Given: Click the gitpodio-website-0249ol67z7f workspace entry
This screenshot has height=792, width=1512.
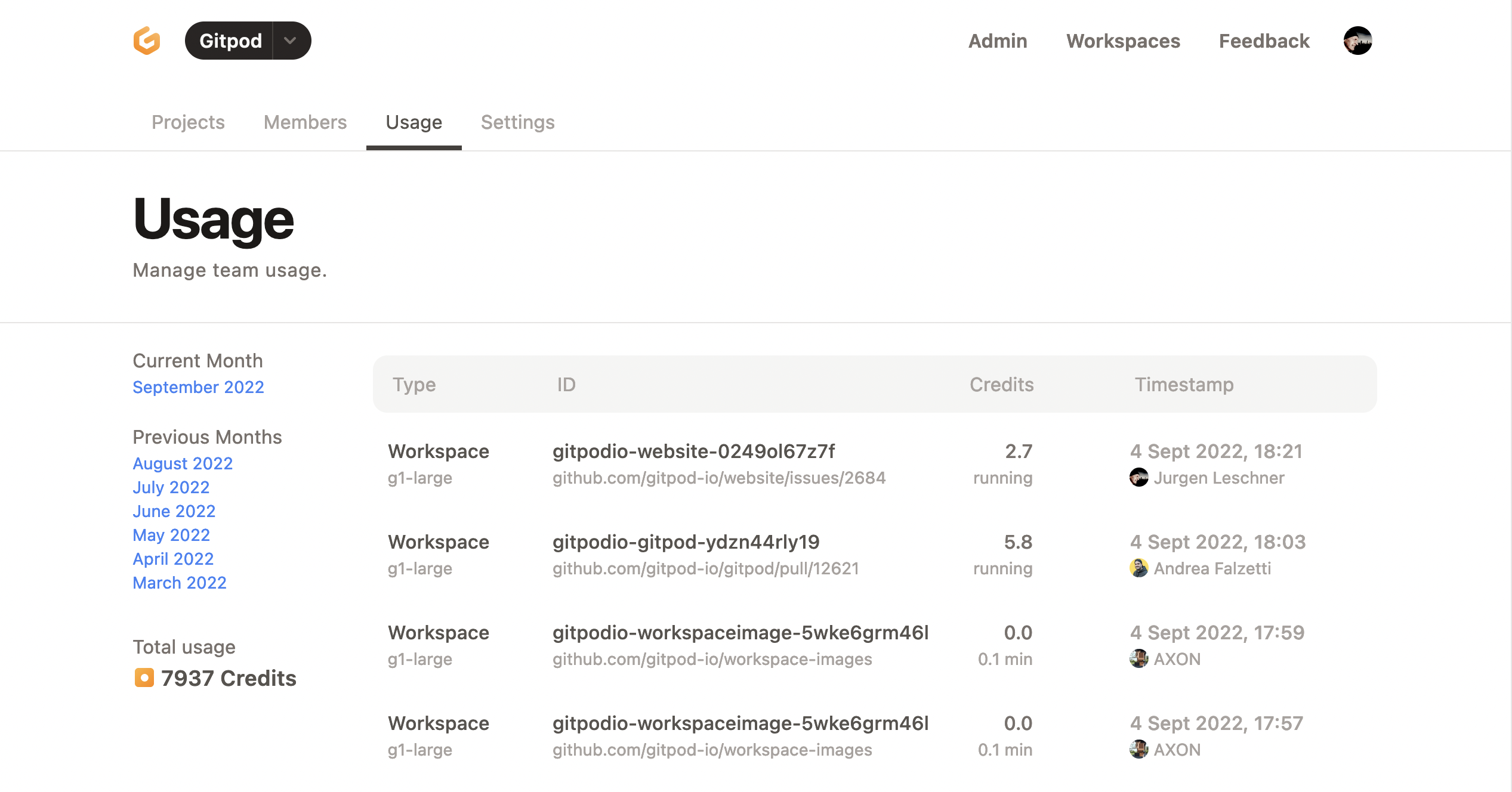Looking at the screenshot, I should 693,451.
